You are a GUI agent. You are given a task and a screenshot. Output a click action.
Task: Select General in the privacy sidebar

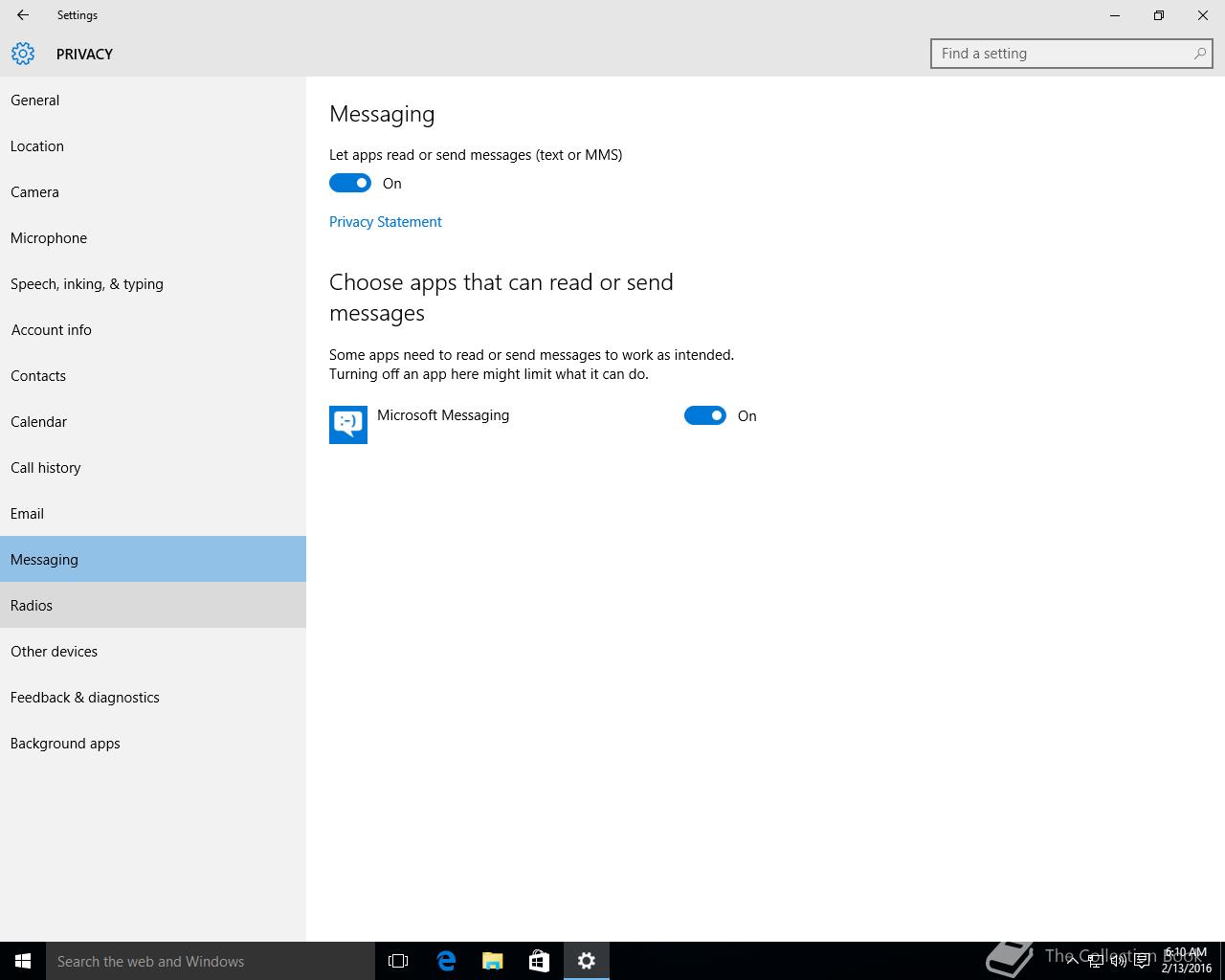coord(153,100)
